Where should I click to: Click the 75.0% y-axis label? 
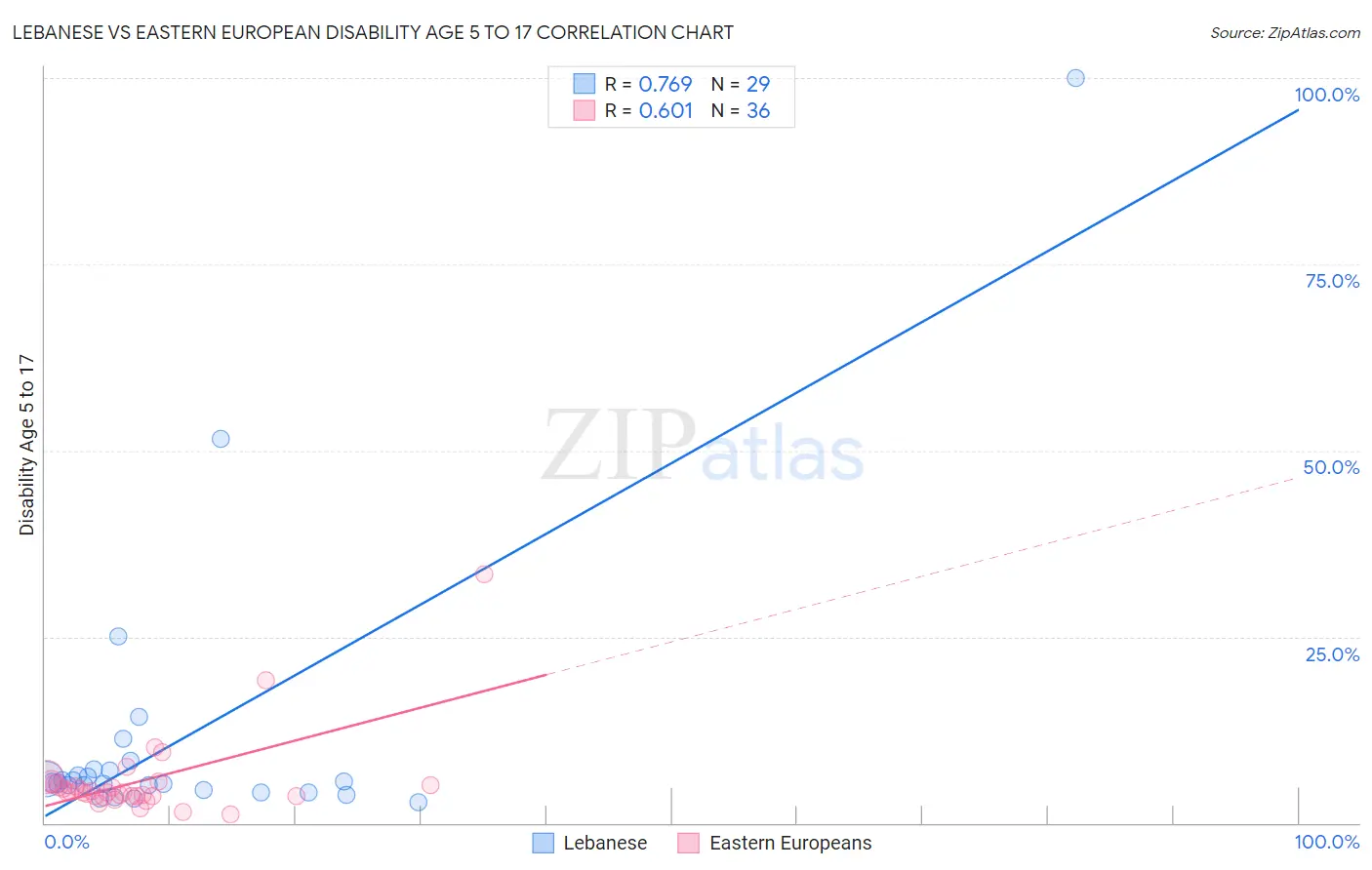1332,281
